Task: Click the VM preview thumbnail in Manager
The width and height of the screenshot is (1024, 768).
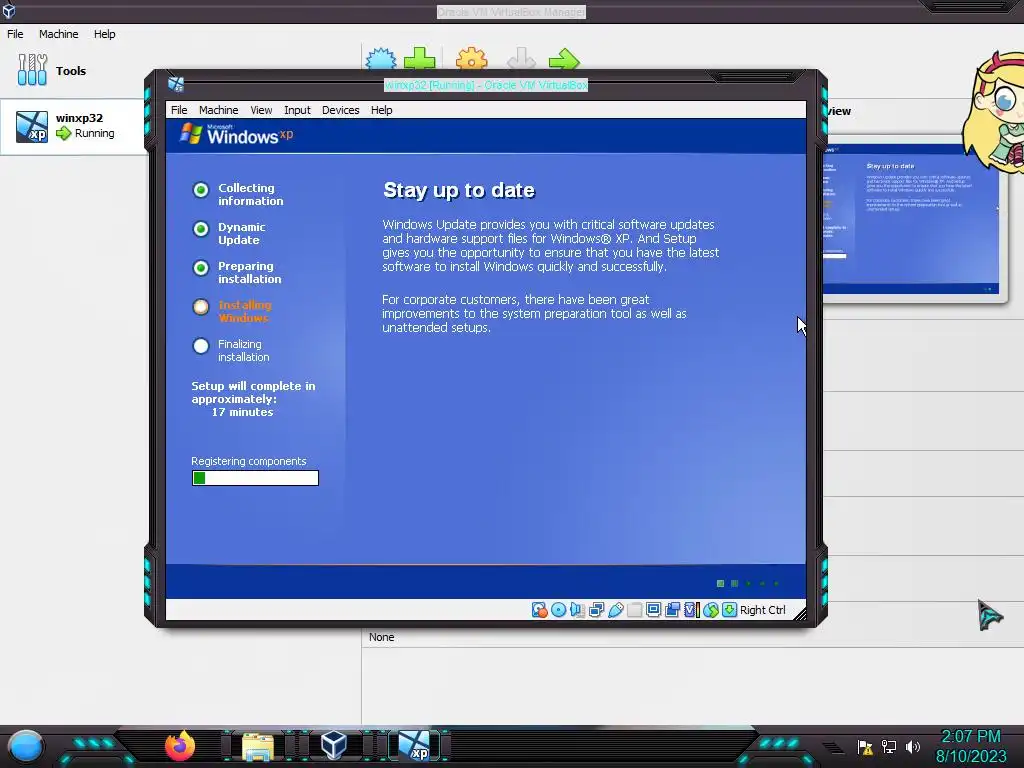Action: (911, 219)
